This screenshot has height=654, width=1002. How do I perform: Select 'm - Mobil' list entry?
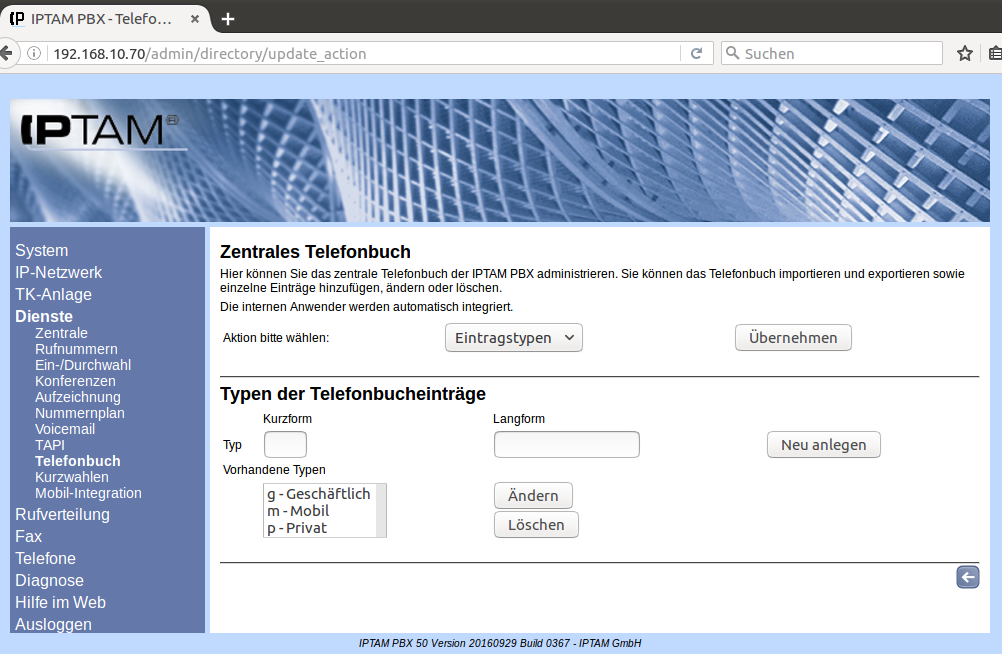coord(298,511)
